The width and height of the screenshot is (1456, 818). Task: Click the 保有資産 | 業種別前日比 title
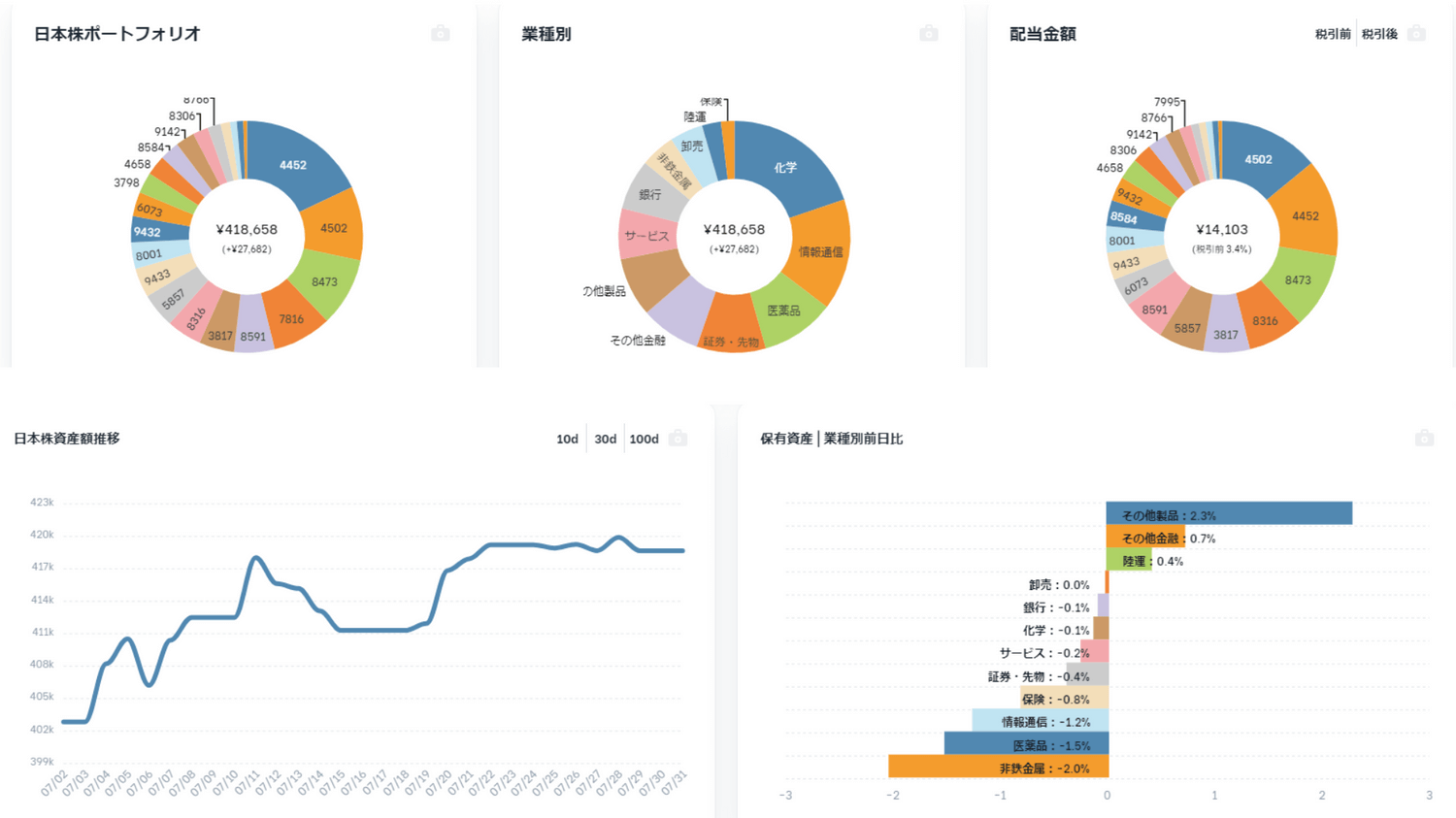click(x=832, y=439)
